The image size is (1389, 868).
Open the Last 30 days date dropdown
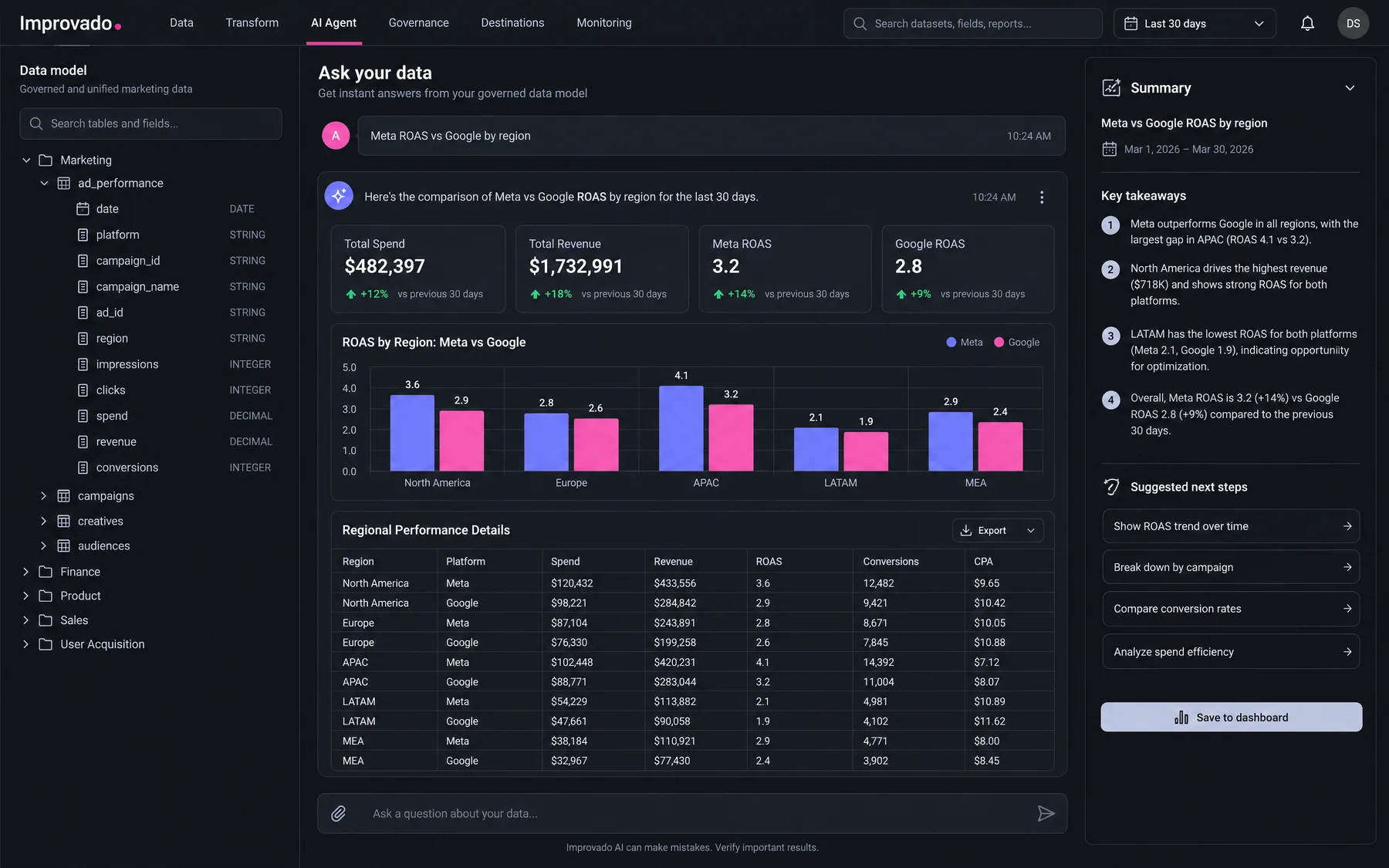(1194, 24)
